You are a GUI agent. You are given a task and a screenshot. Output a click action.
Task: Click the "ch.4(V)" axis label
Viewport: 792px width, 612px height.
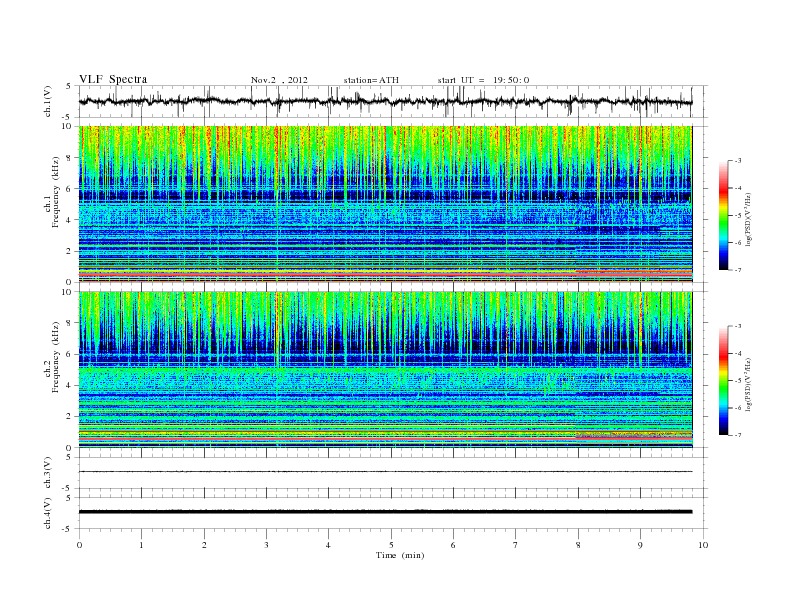(x=48, y=513)
